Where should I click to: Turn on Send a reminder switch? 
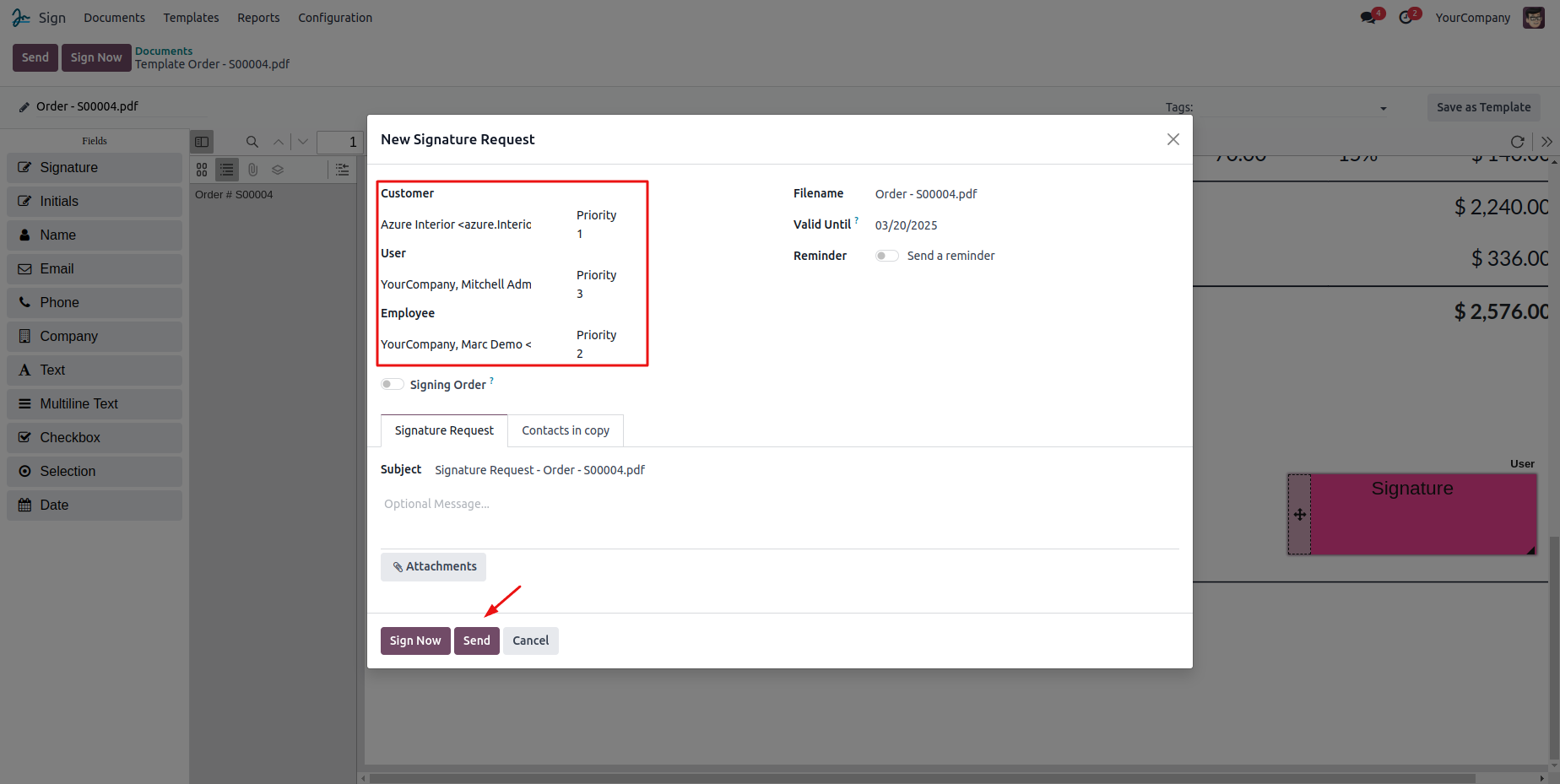(886, 256)
